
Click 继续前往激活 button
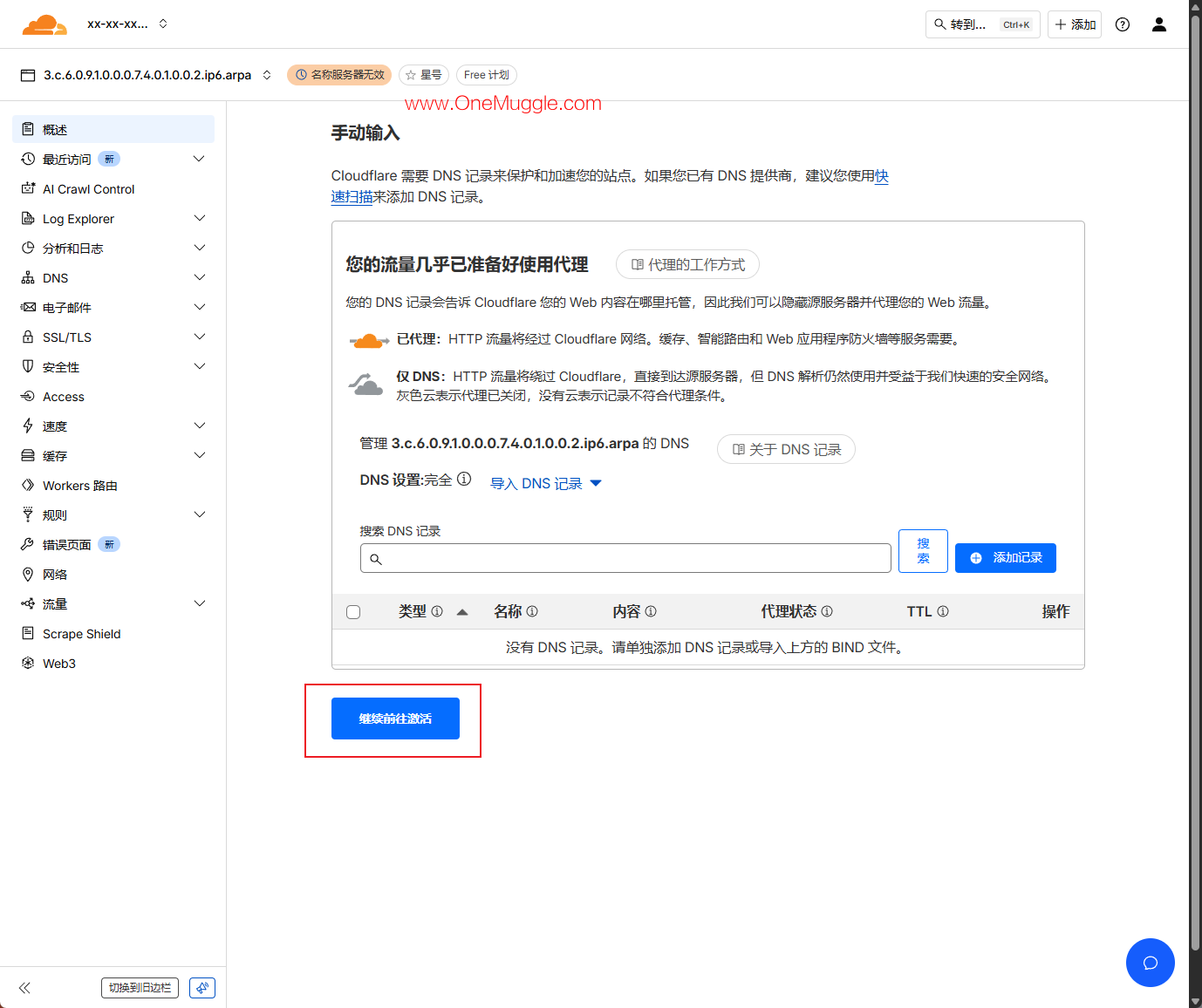pyautogui.click(x=395, y=719)
